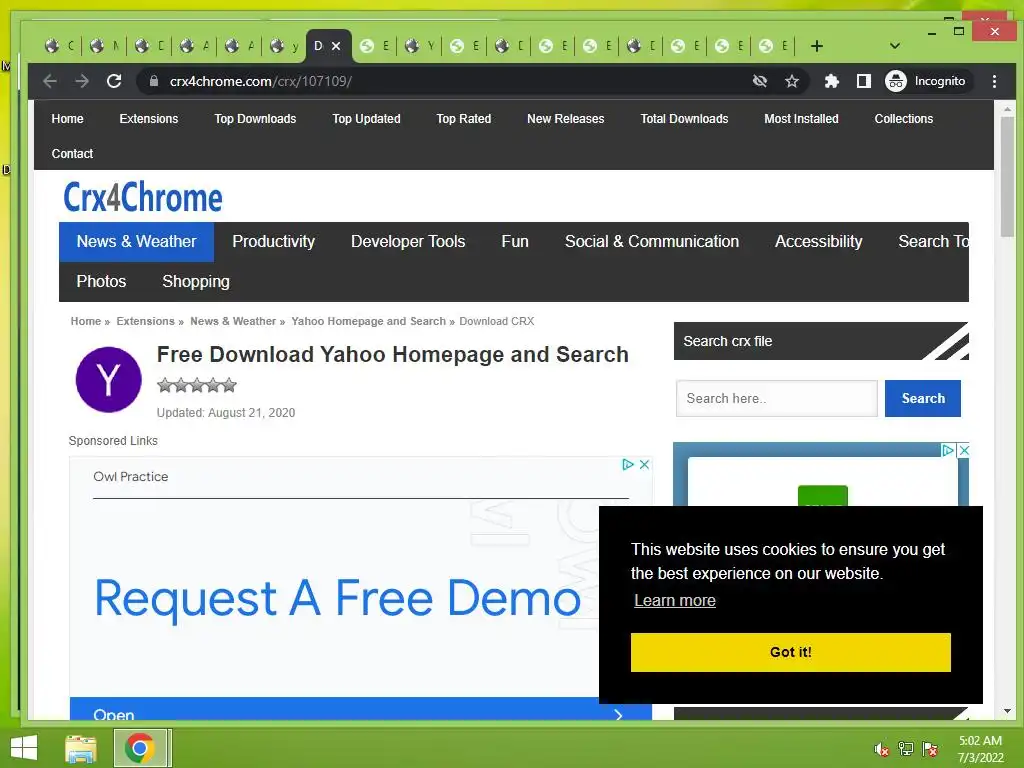Image resolution: width=1024 pixels, height=768 pixels.
Task: Click the Crx4Chrome site logo
Action: point(143,197)
